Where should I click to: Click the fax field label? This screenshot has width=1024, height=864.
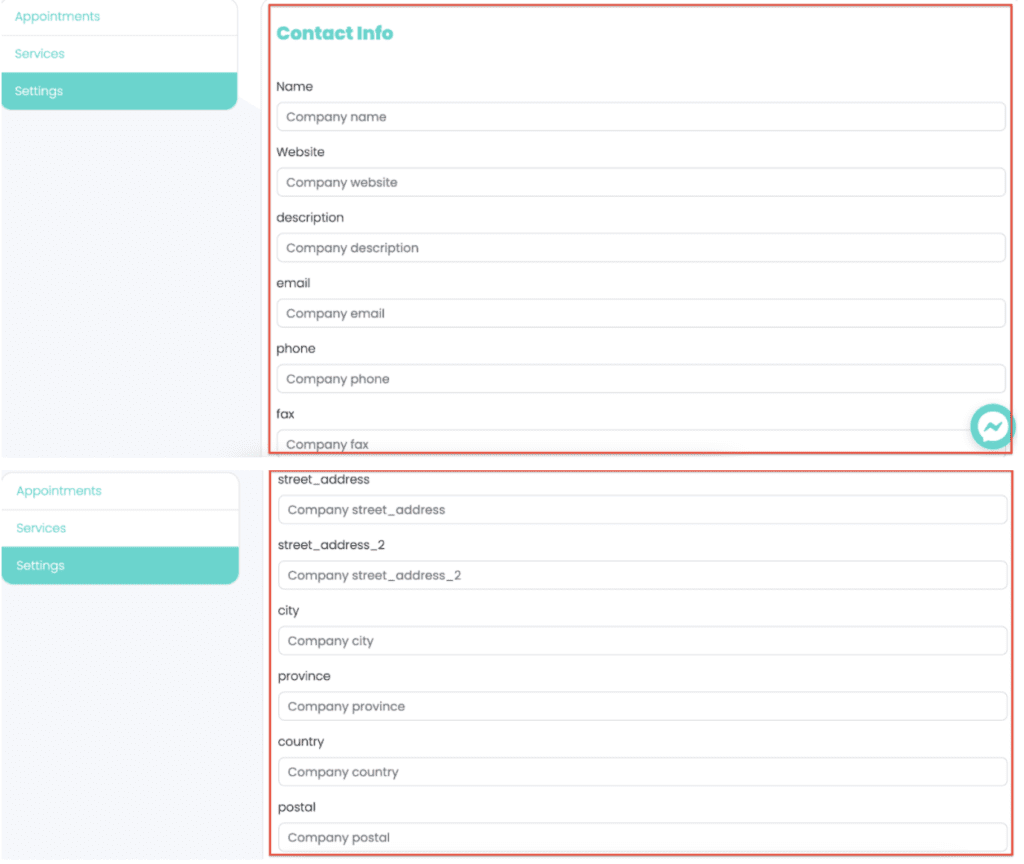click(x=285, y=414)
